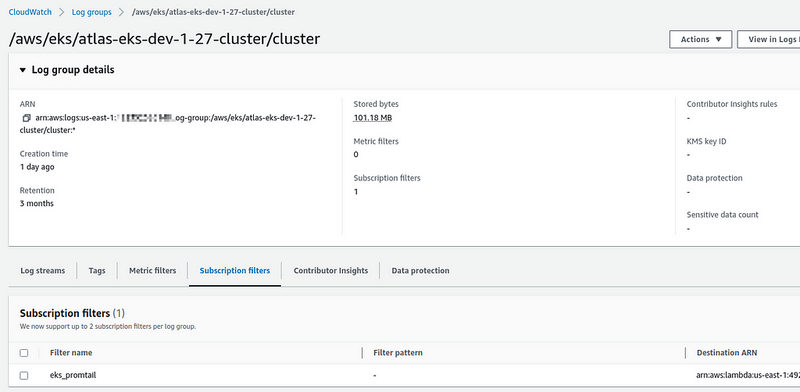800x392 pixels.
Task: Click the Data protection label in details
Action: [715, 178]
